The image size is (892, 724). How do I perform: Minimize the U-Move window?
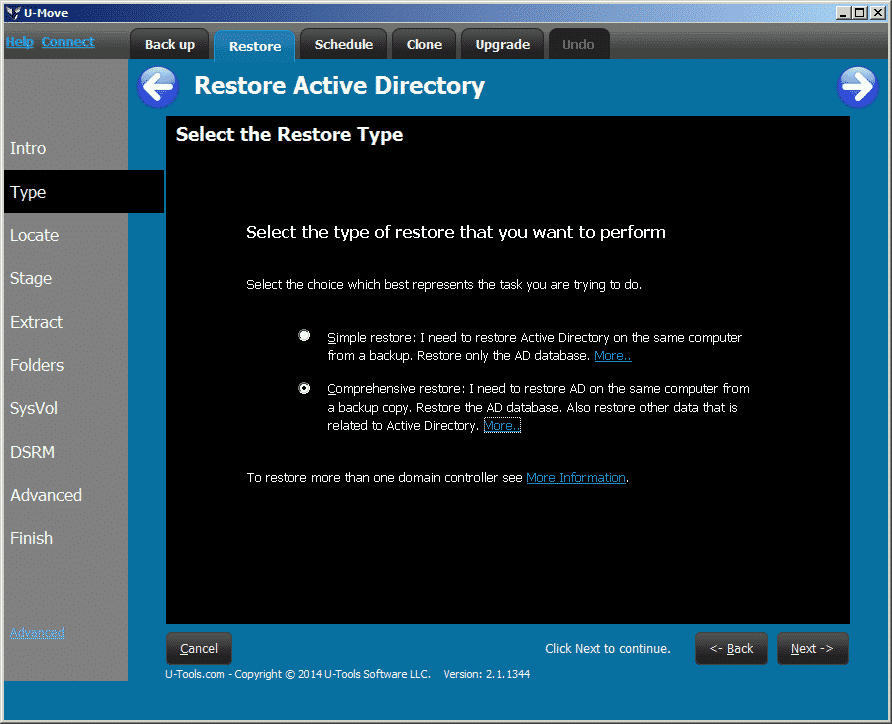tap(843, 13)
